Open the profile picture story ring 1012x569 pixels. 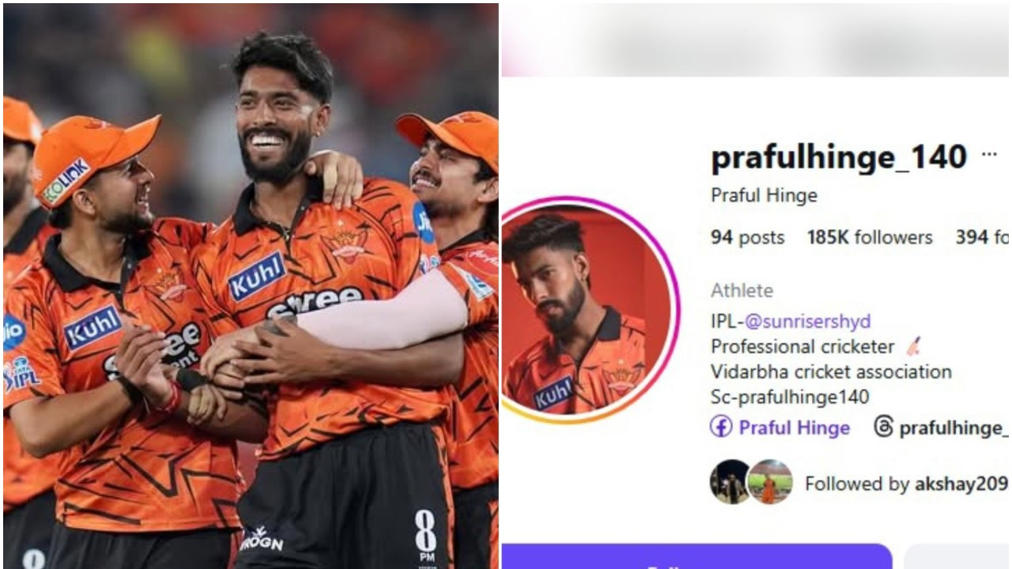tap(589, 310)
